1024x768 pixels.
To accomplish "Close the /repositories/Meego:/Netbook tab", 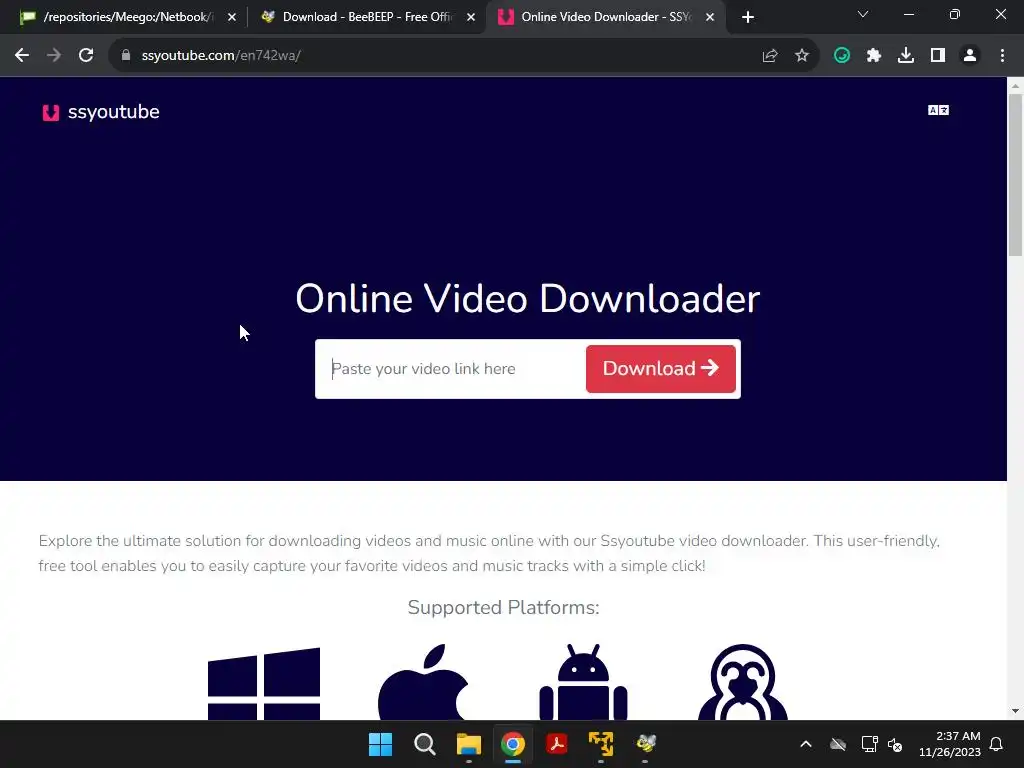I will (x=232, y=18).
